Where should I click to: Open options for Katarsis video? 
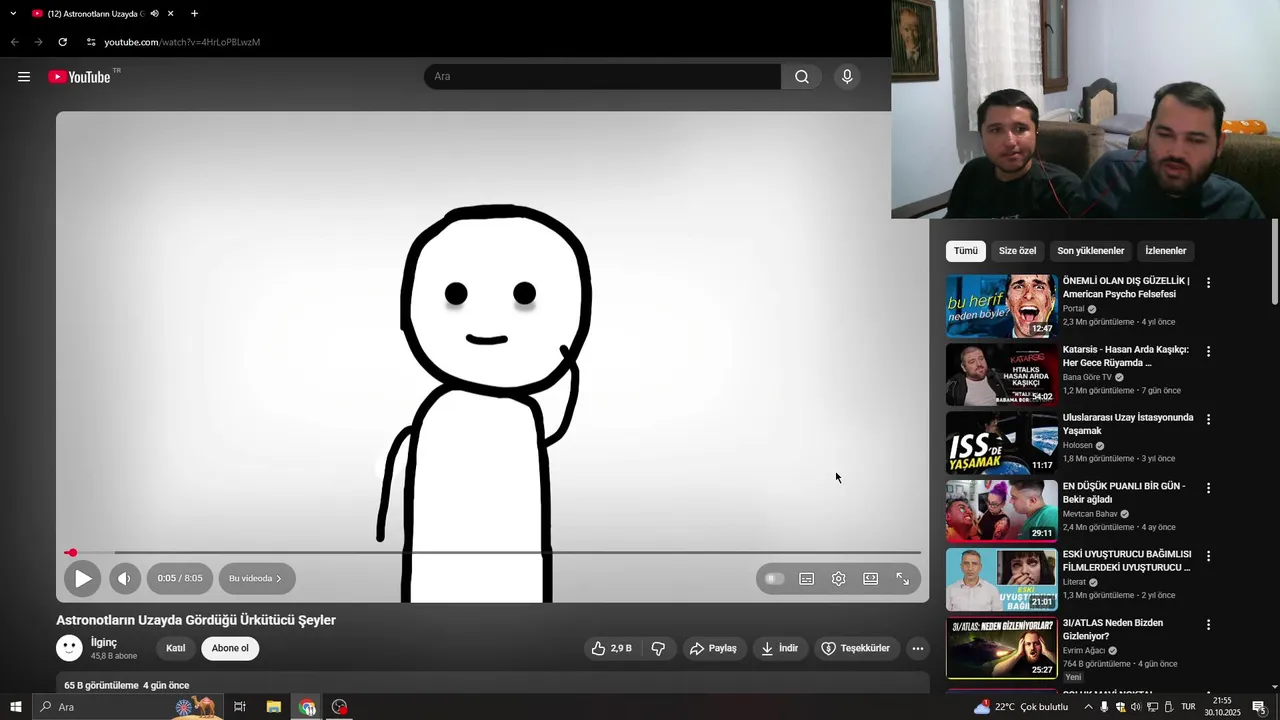click(1208, 351)
